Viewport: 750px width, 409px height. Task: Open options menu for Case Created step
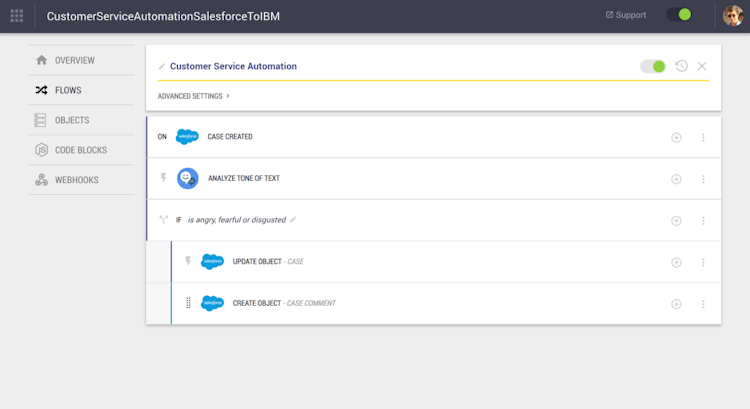[703, 137]
